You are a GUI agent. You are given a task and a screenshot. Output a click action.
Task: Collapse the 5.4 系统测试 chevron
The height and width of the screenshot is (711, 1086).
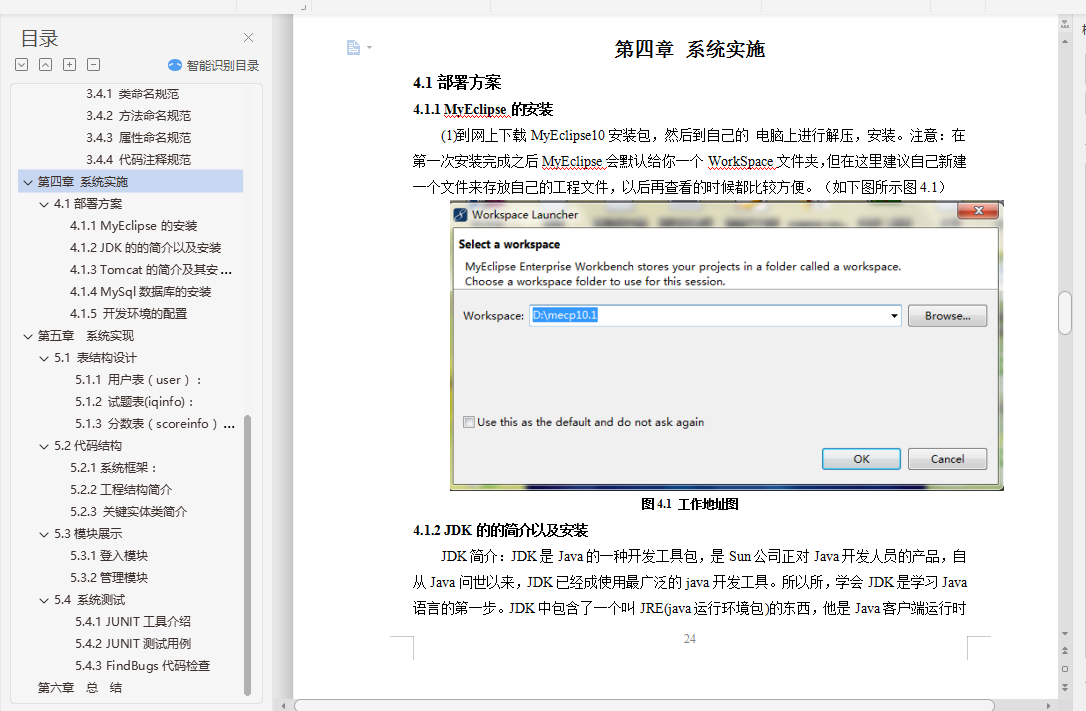click(x=44, y=600)
